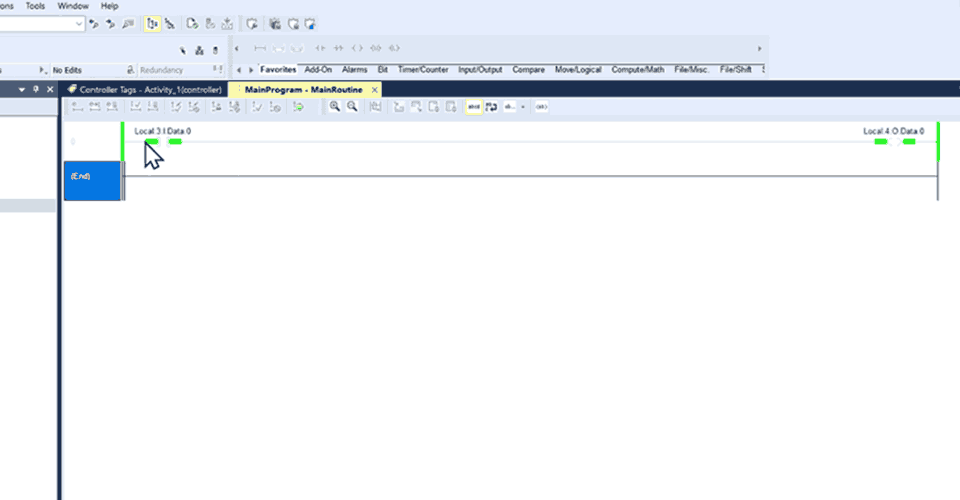Click the green arrow icon in routine toolbar

[298, 106]
